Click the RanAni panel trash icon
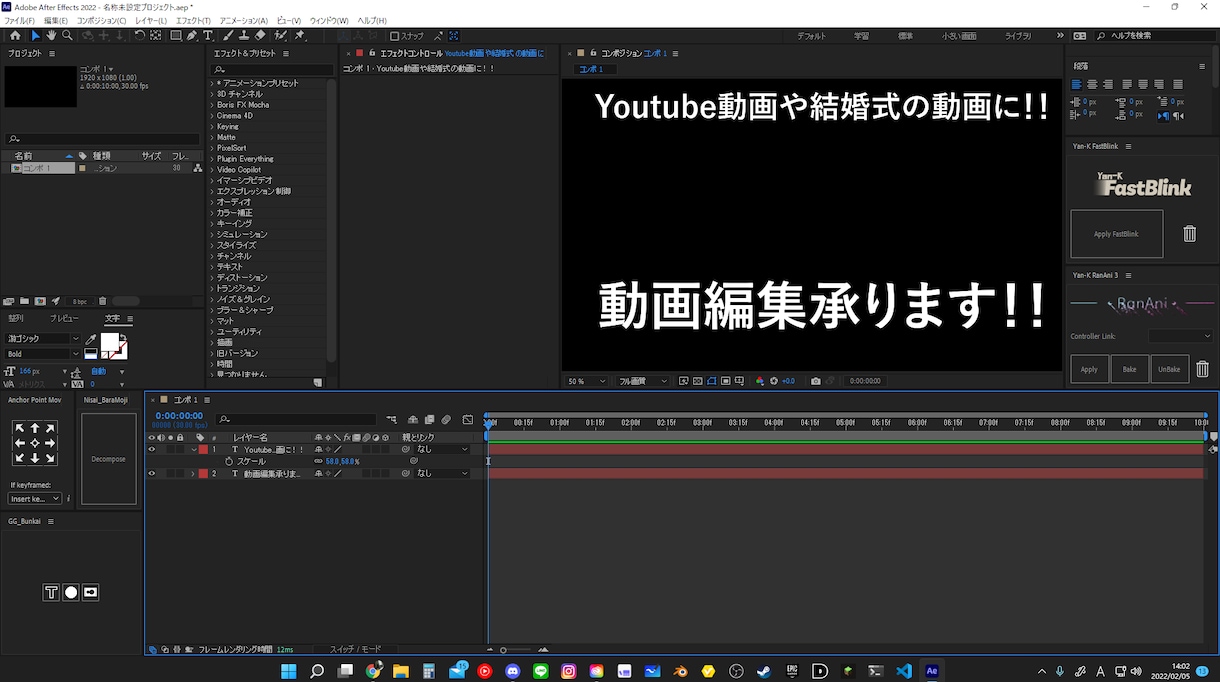The image size is (1220, 682). (x=1202, y=369)
